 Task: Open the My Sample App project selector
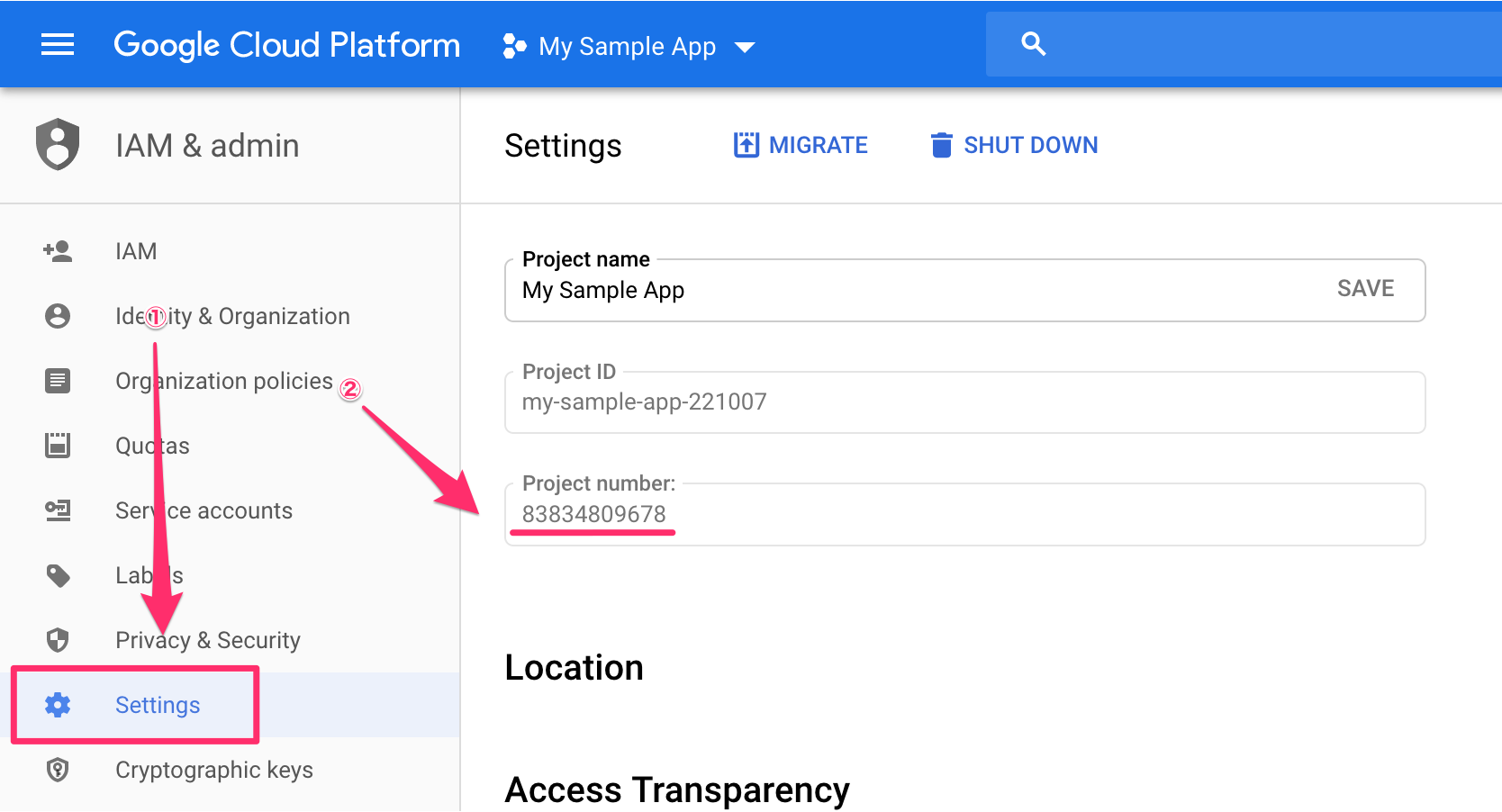pyautogui.click(x=629, y=46)
